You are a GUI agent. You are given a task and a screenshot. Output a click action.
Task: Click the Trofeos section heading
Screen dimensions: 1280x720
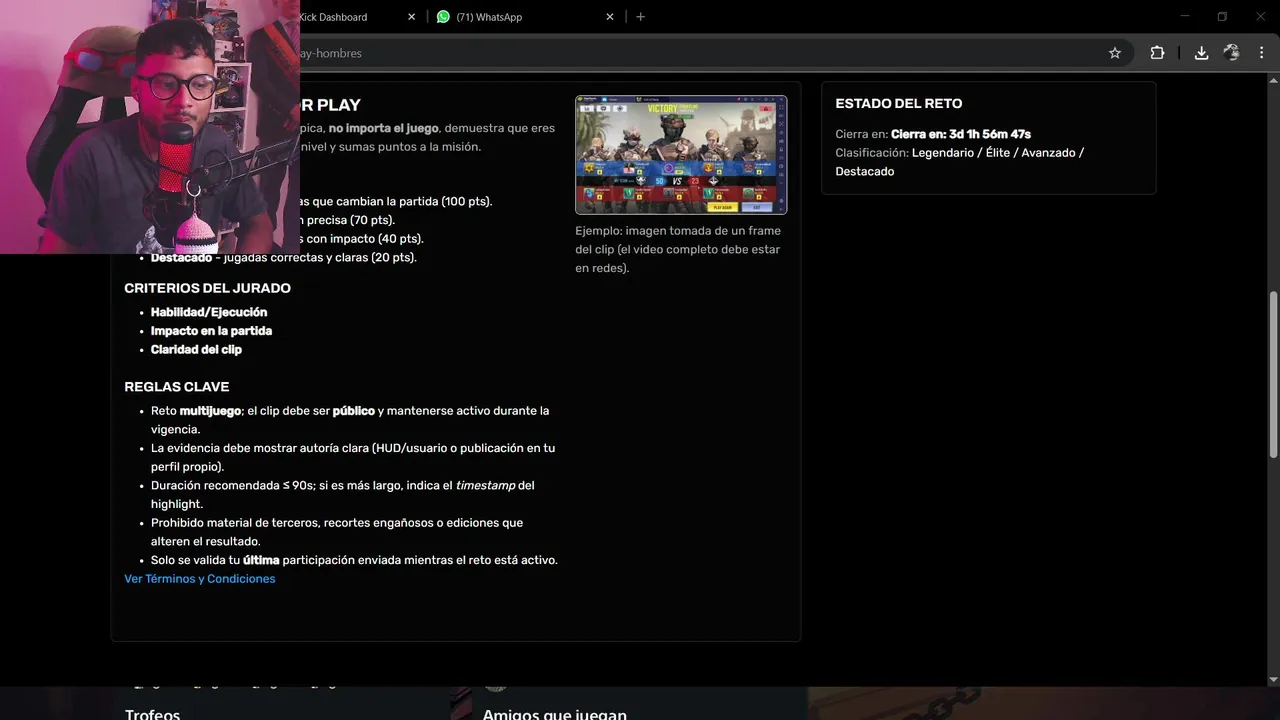click(153, 713)
